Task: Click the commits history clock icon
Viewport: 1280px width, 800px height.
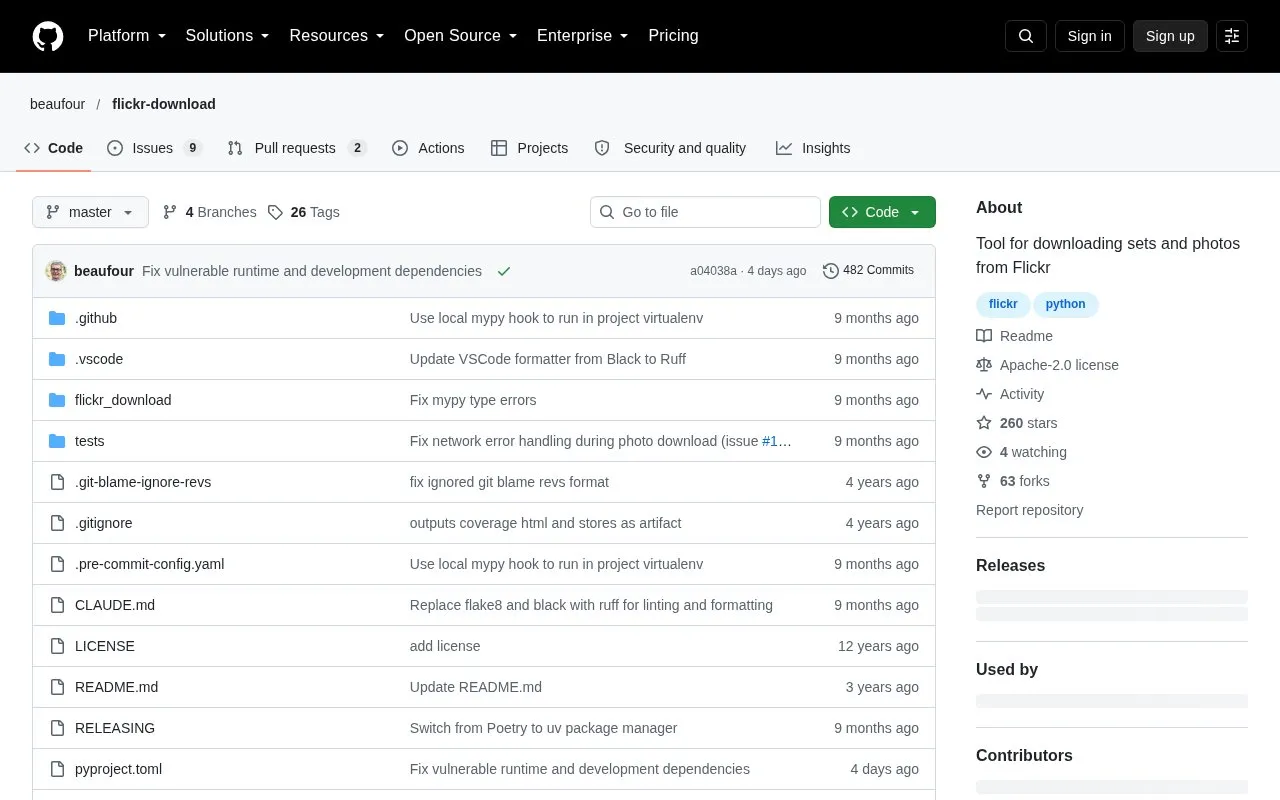Action: [x=831, y=271]
